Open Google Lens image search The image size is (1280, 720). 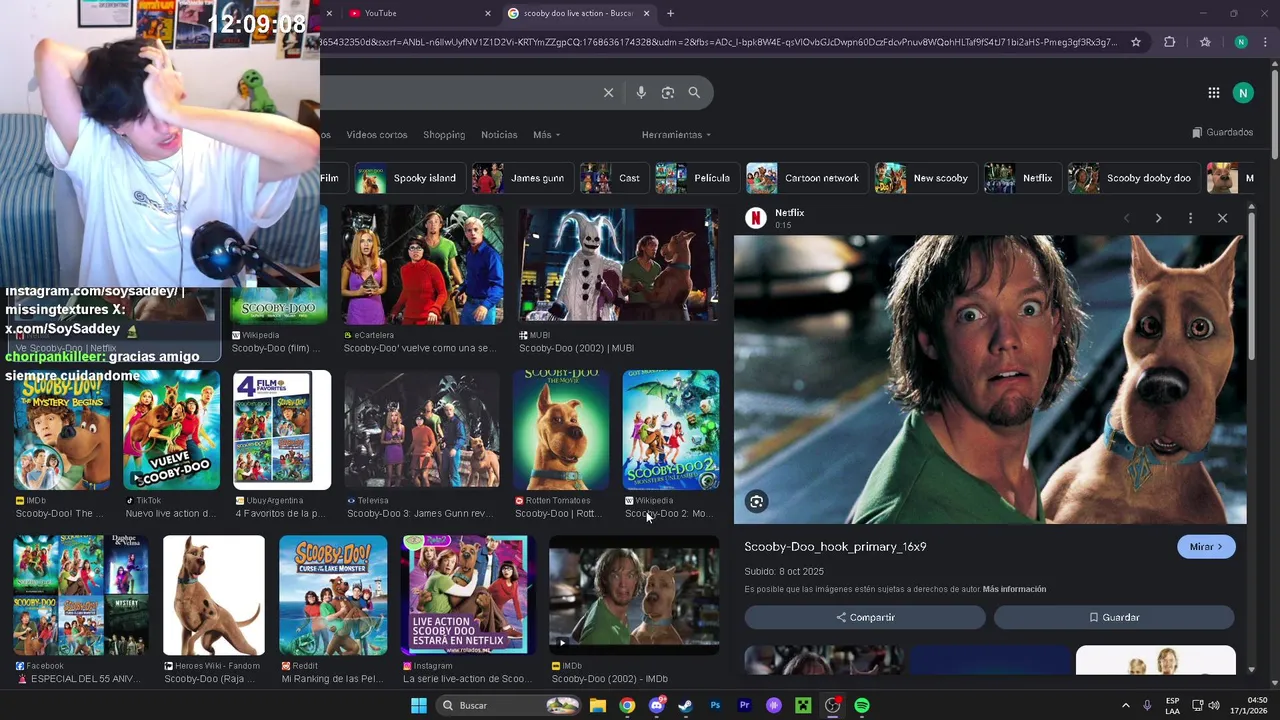pyautogui.click(x=668, y=93)
